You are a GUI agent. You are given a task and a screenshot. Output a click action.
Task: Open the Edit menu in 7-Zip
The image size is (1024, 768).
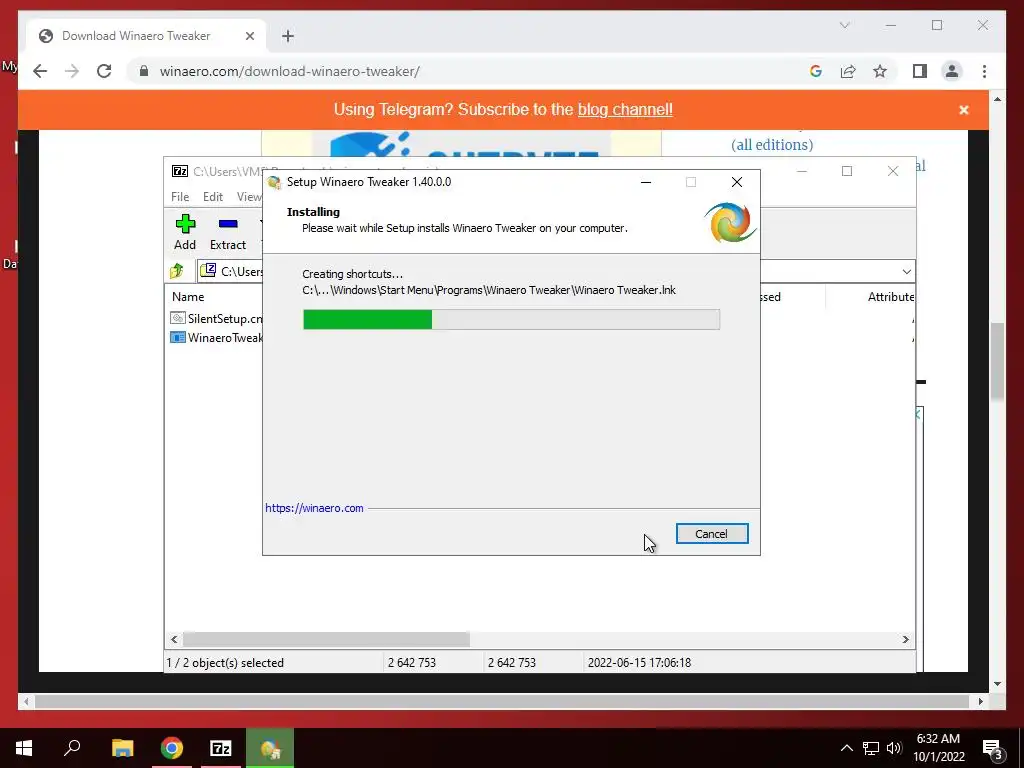pos(213,197)
